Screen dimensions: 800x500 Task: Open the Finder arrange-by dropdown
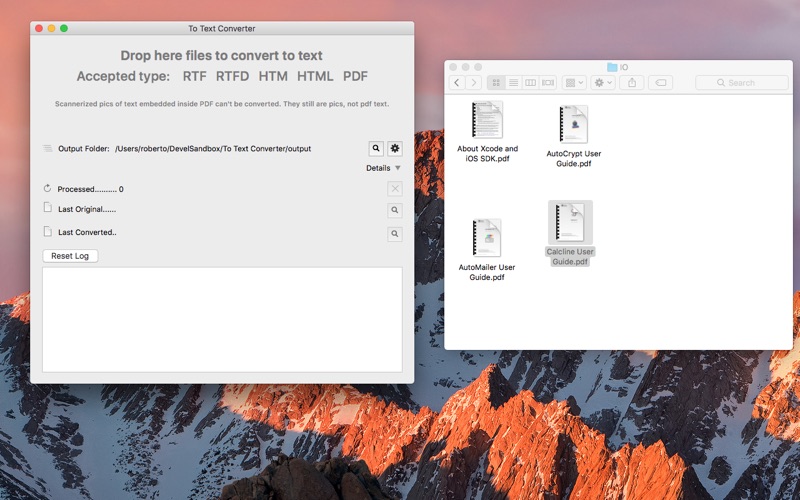[x=574, y=83]
